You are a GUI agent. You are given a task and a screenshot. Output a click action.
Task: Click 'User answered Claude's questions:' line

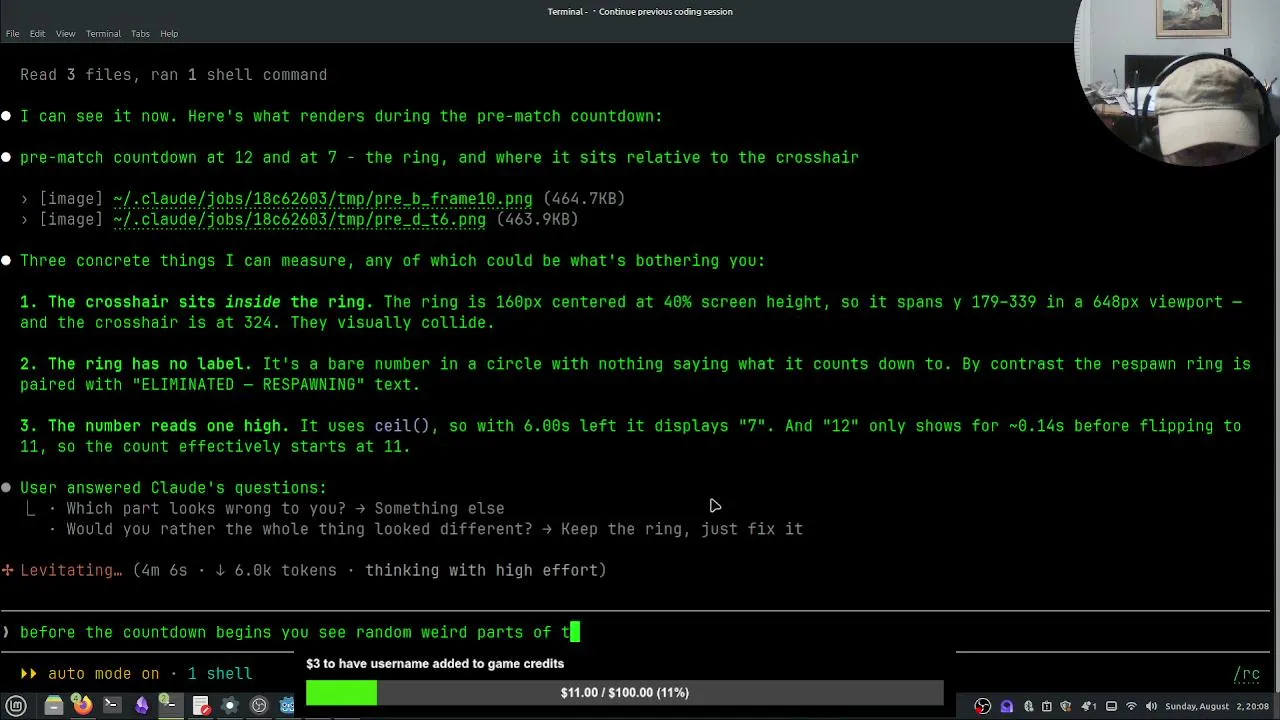click(x=173, y=488)
